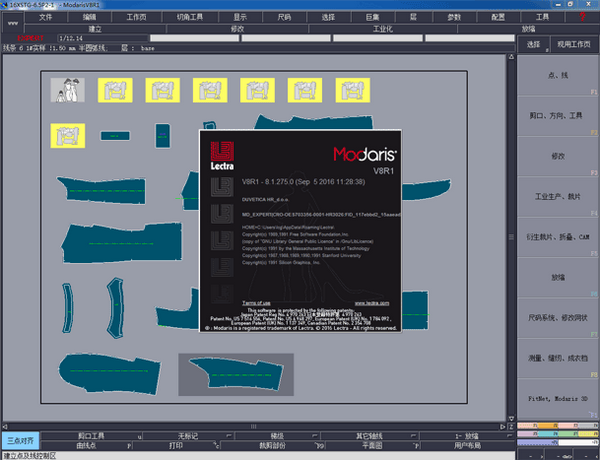Open the 放缩 F6 tool panel

click(558, 277)
